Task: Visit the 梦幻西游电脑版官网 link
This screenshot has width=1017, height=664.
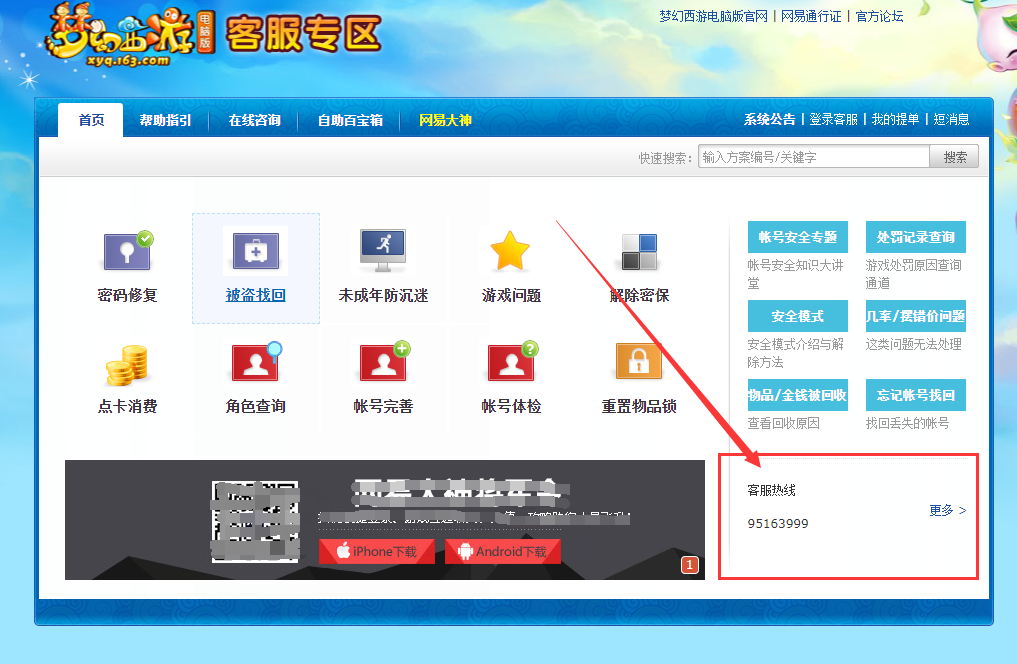Action: point(713,16)
